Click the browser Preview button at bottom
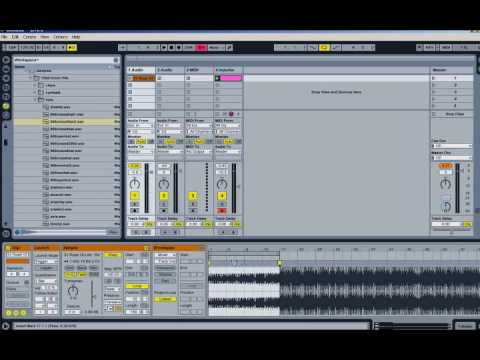The width and height of the screenshot is (480, 360). coord(17,232)
